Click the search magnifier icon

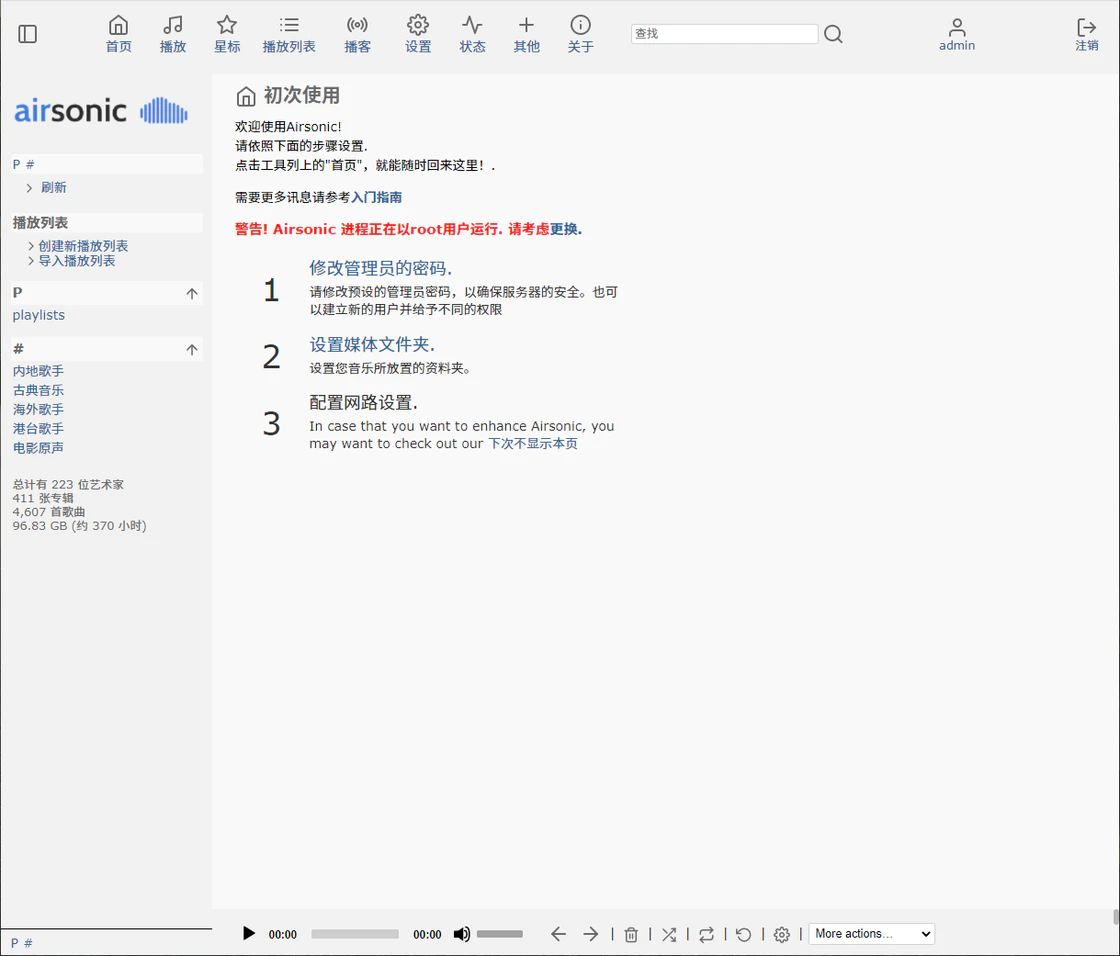(833, 33)
